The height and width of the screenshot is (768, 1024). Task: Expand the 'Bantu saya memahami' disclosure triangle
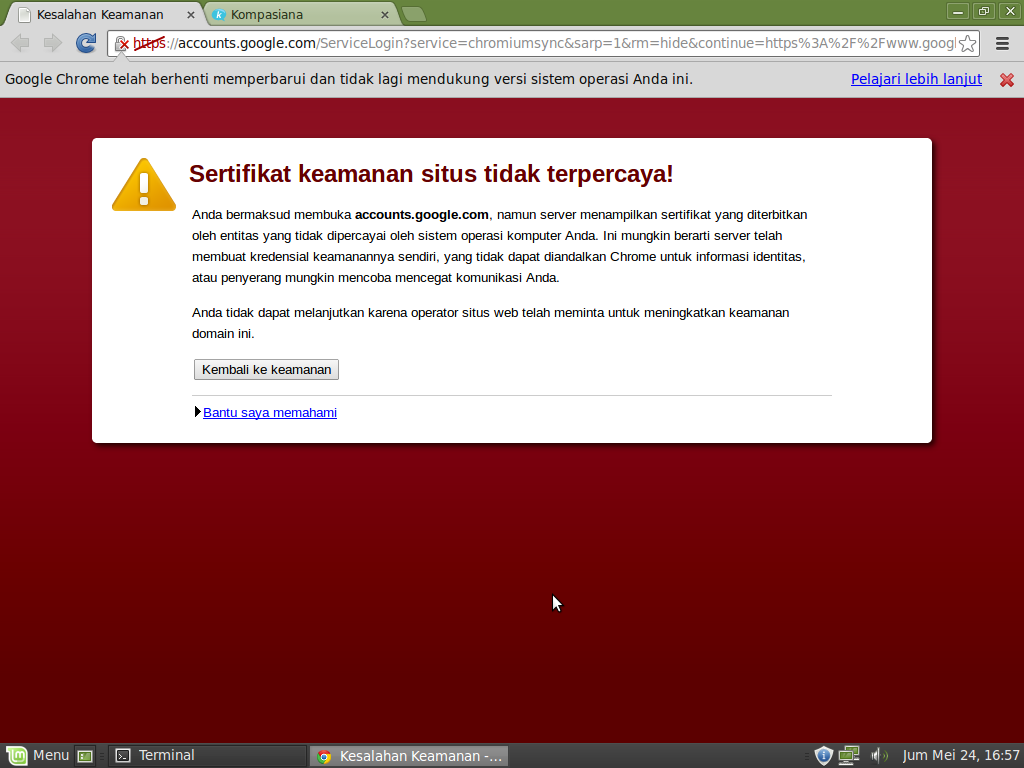(x=198, y=412)
